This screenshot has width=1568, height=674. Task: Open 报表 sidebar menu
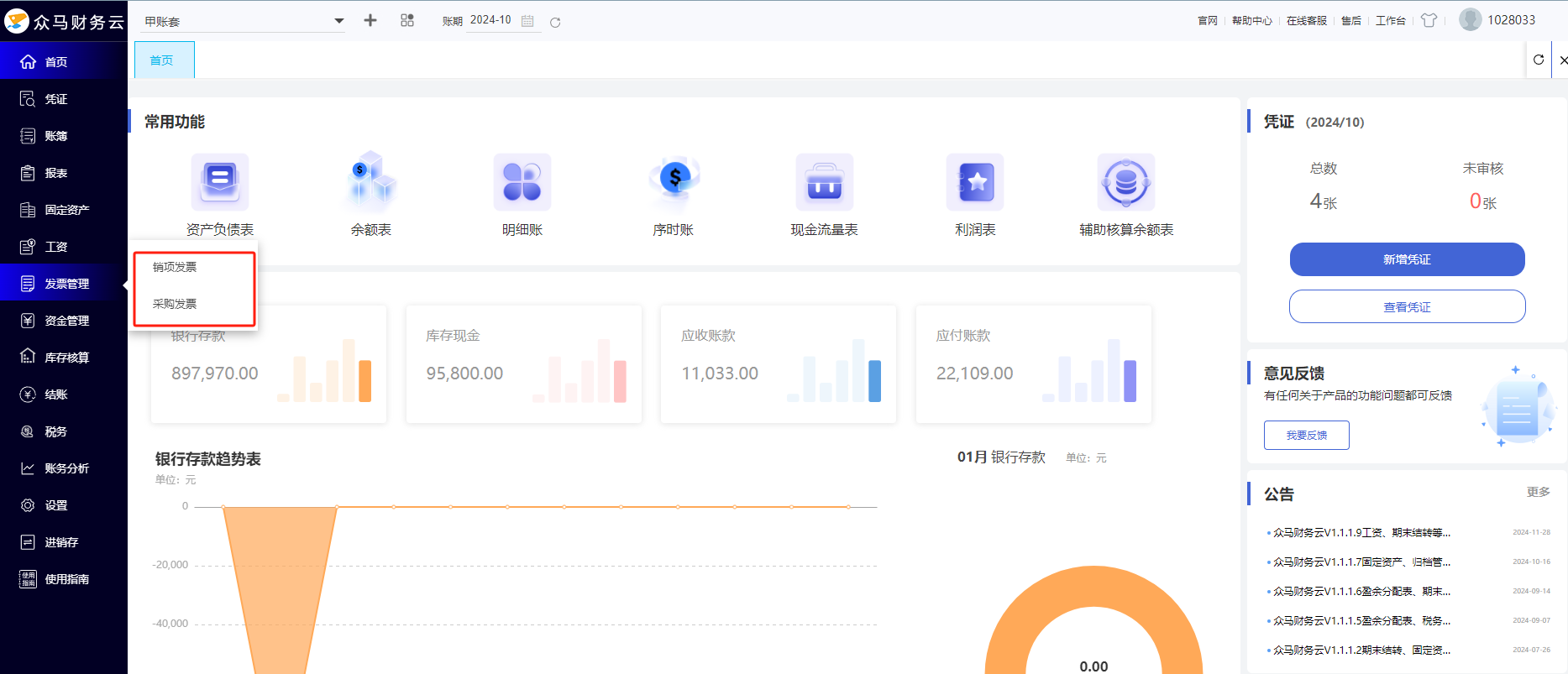(64, 173)
